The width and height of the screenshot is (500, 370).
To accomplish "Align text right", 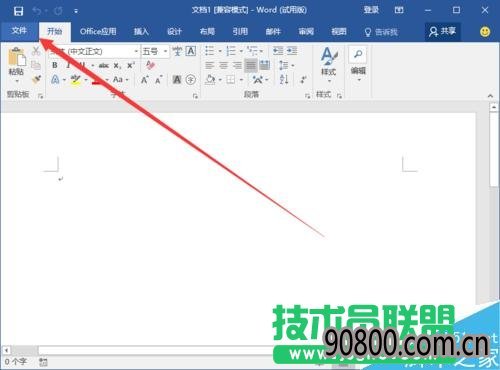I will 237,65.
